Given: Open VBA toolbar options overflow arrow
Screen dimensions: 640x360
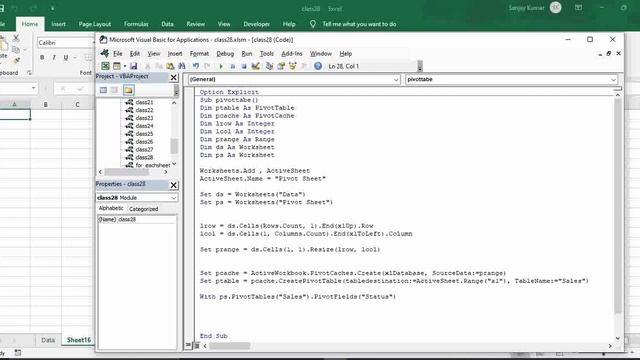Looking at the screenshot, I should [420, 66].
